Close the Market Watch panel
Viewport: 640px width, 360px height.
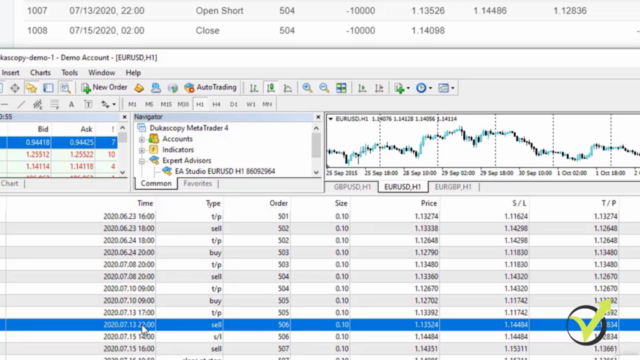[124, 117]
